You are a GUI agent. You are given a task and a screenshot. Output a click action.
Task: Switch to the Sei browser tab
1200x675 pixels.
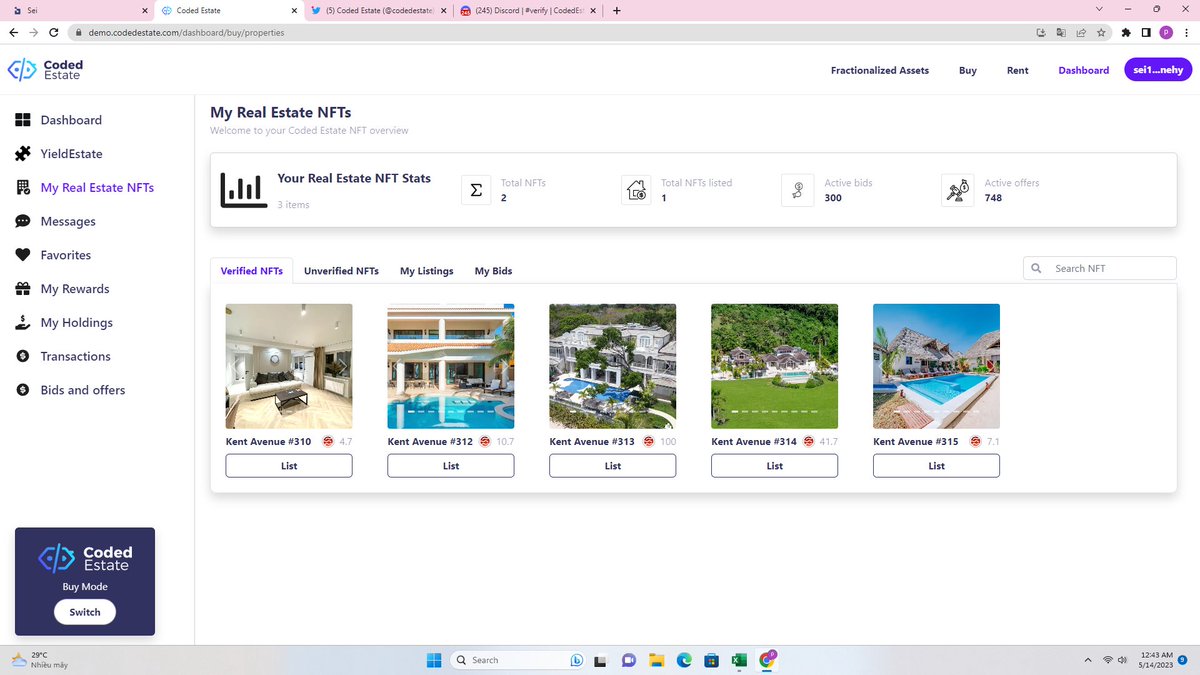click(80, 11)
